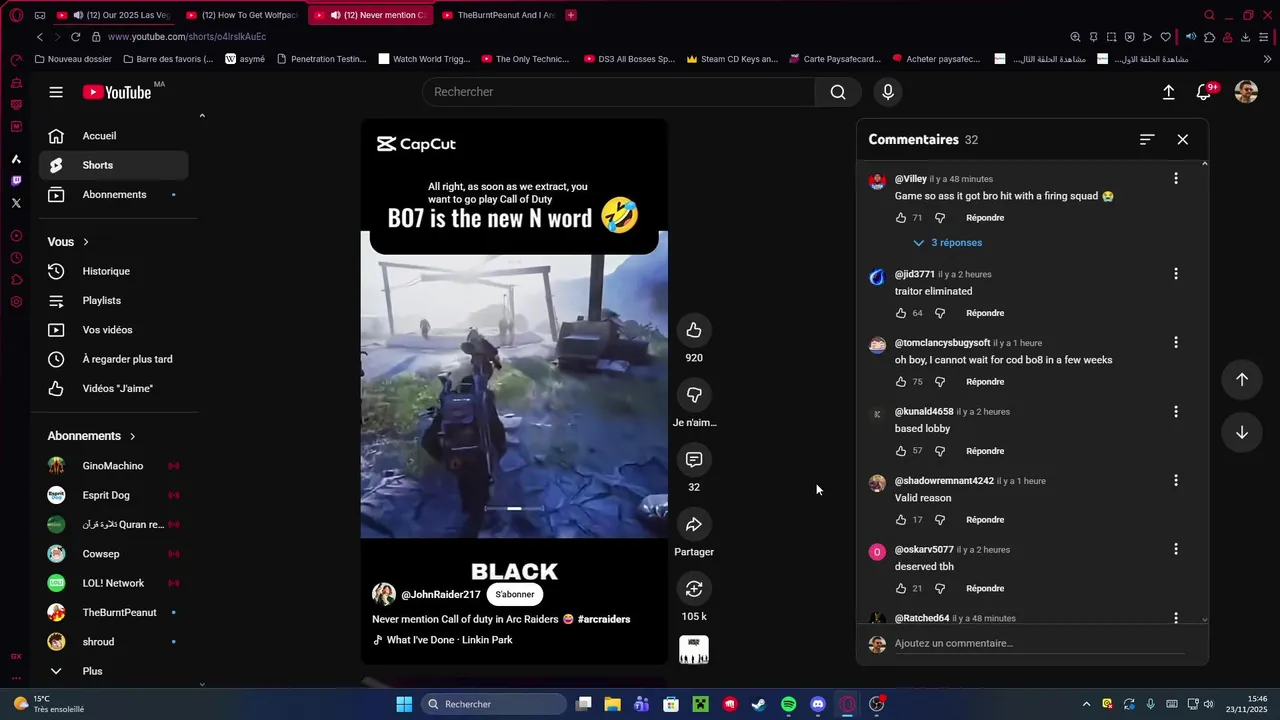Switch to the TheBurntPeanut browser tab

coord(497,15)
